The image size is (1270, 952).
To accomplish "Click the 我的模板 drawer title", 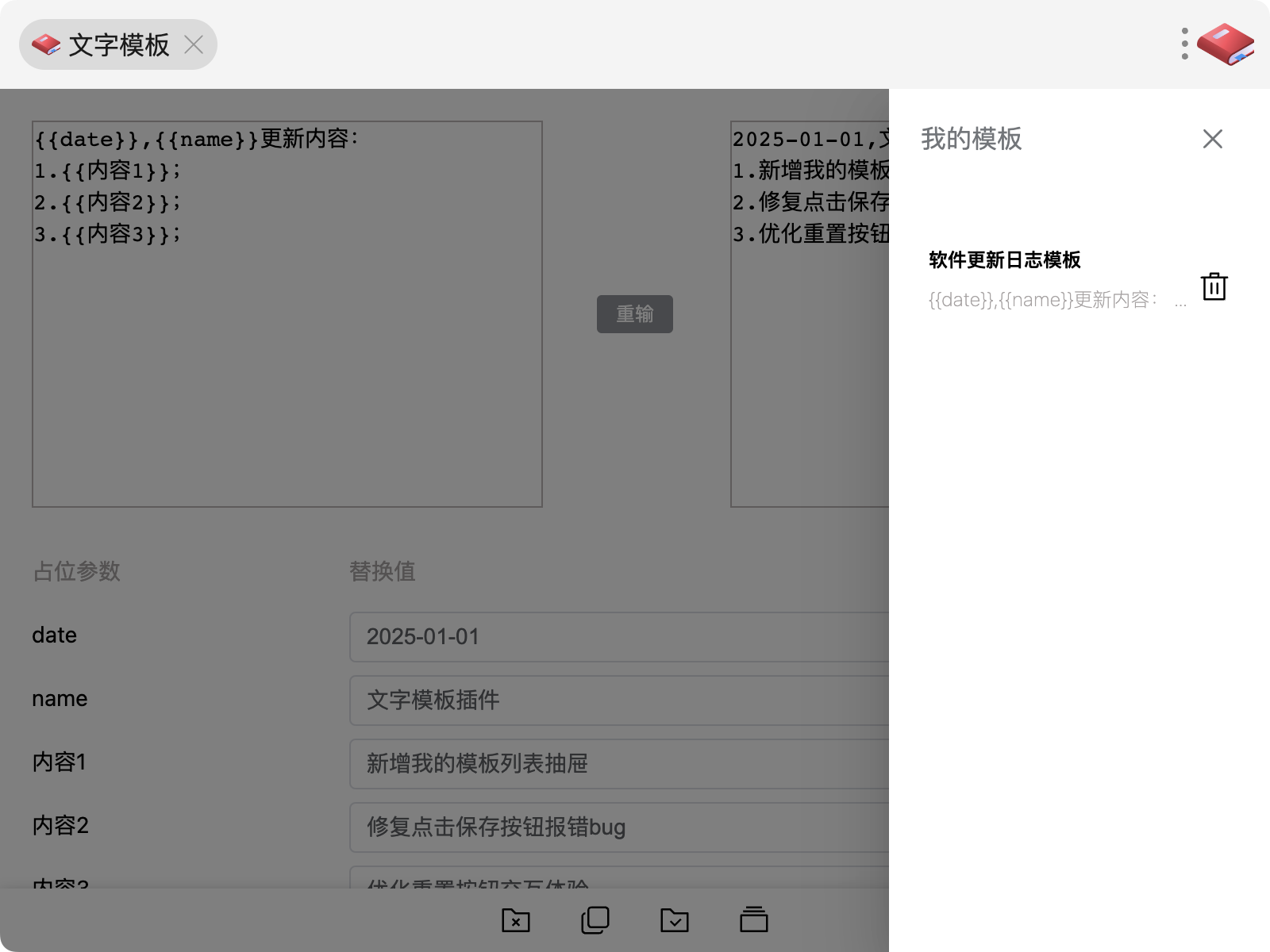I will (x=972, y=139).
